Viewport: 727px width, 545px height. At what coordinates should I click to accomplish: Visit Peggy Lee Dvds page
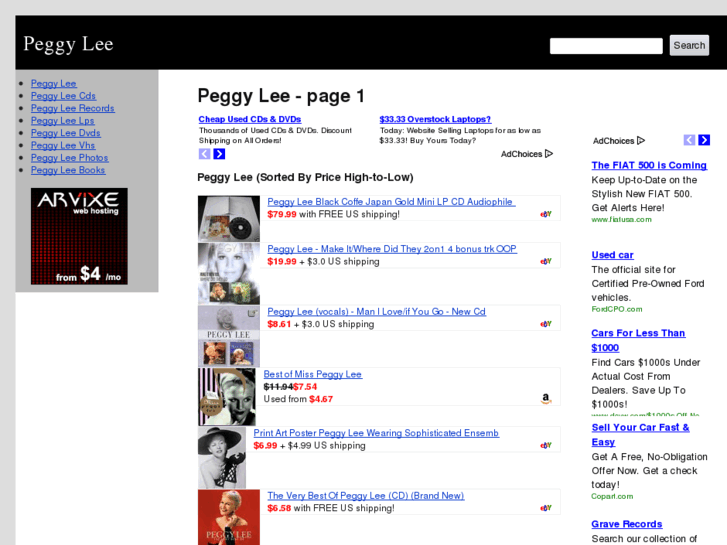(x=66, y=133)
